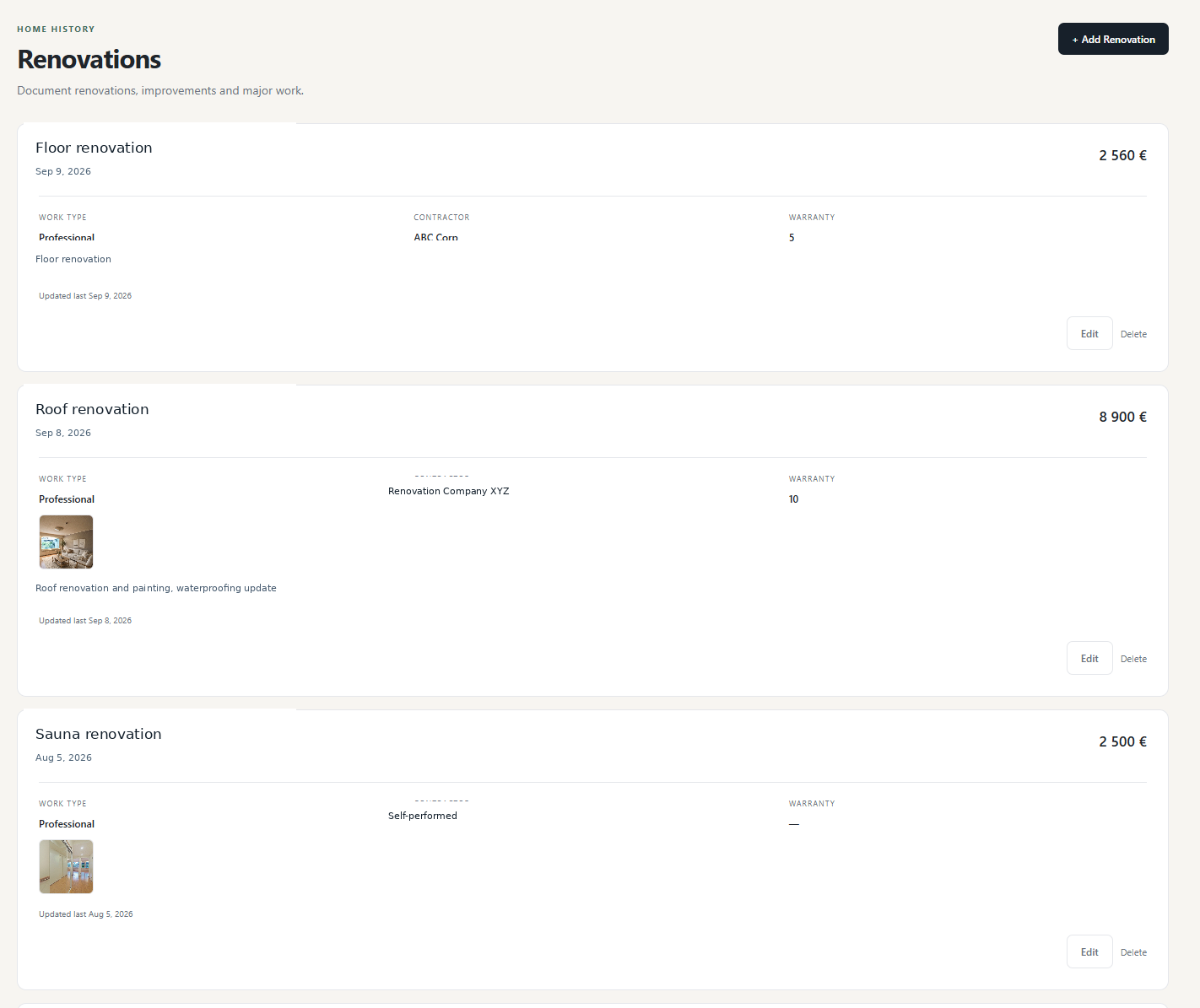Delete the Sauna renovation entry
The image size is (1200, 1008).
point(1133,952)
